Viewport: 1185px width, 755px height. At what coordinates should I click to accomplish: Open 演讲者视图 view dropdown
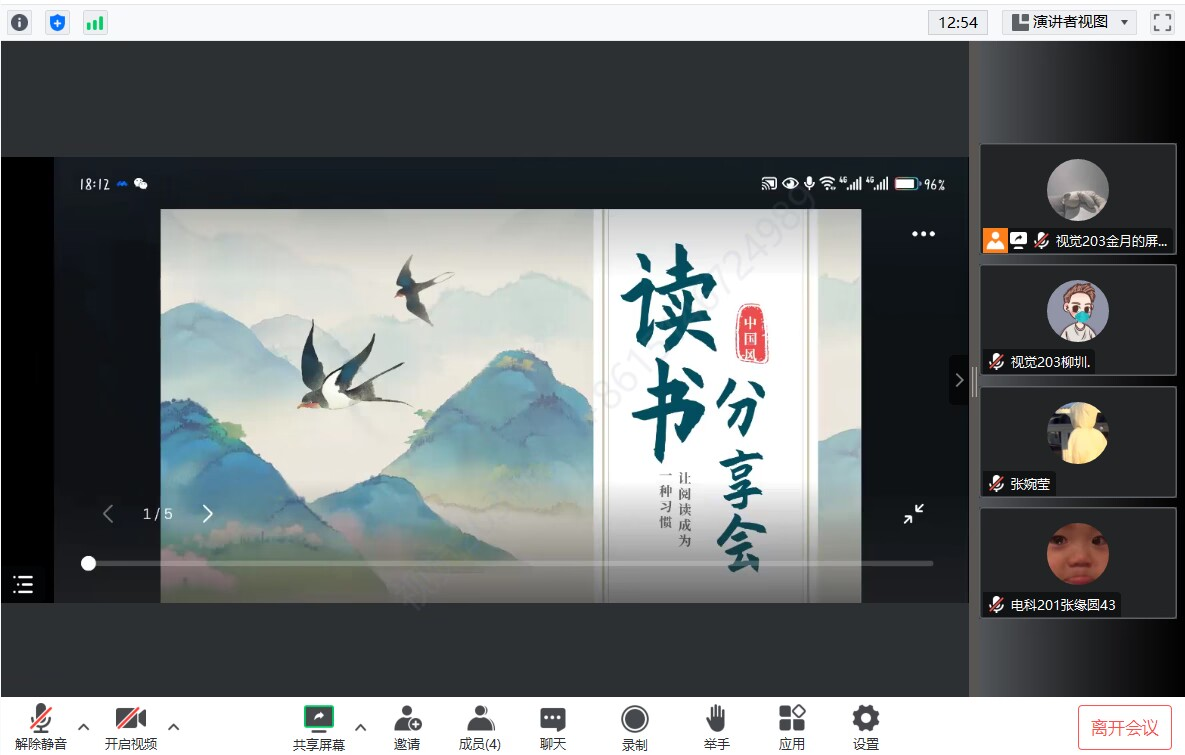1069,22
